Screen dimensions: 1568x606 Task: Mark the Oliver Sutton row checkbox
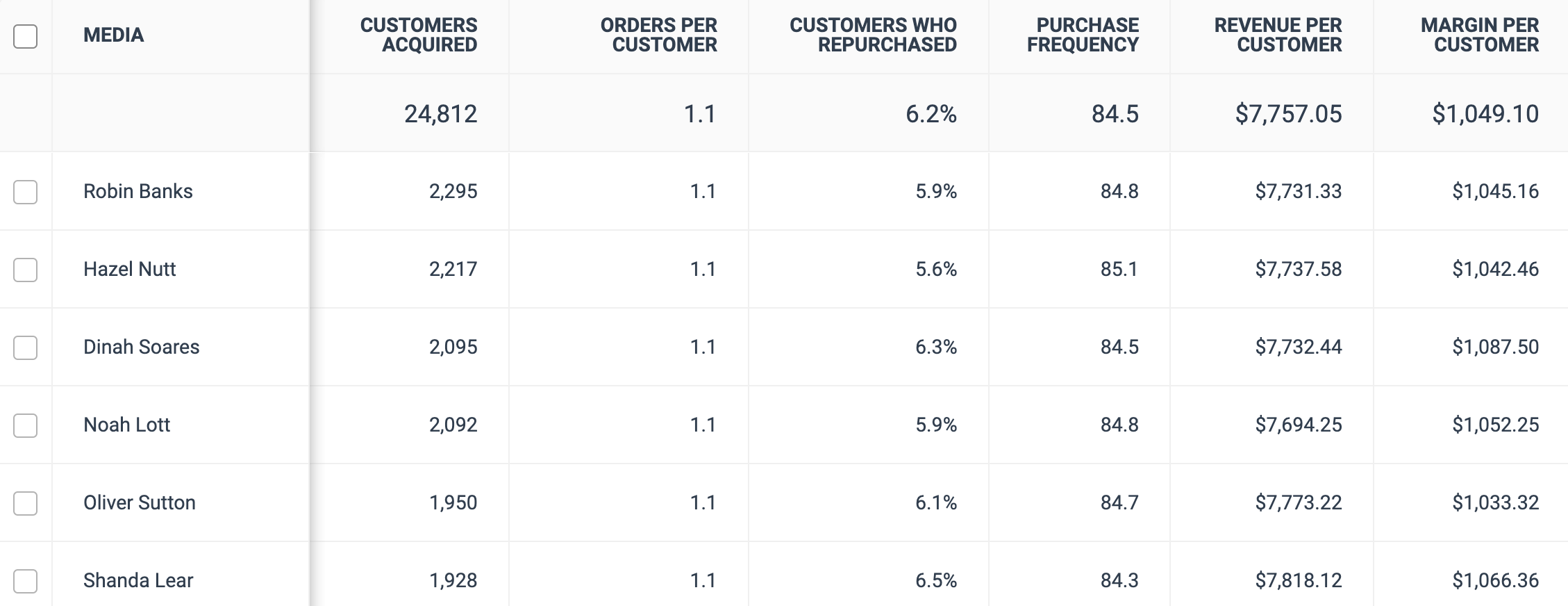[x=26, y=503]
